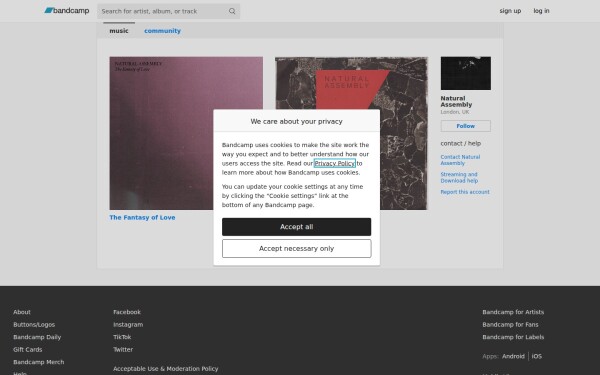Open Bandcamp for Artists link
Image resolution: width=600 pixels, height=375 pixels.
click(513, 312)
